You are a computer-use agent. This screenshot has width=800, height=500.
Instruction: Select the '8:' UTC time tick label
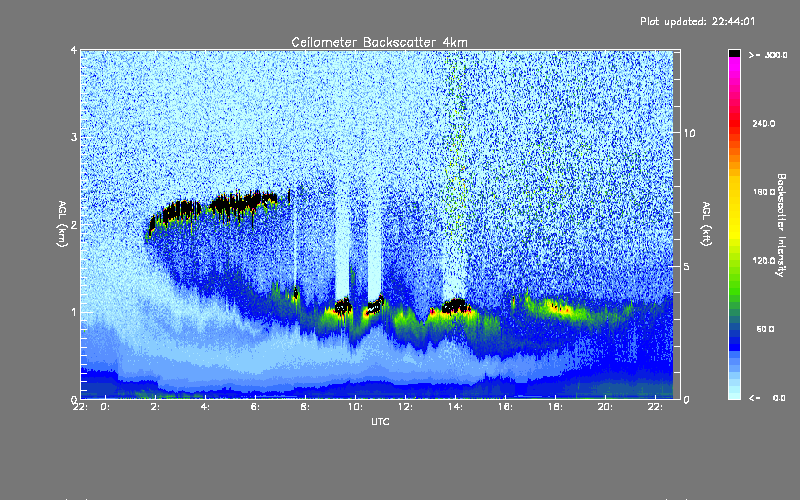tap(305, 407)
